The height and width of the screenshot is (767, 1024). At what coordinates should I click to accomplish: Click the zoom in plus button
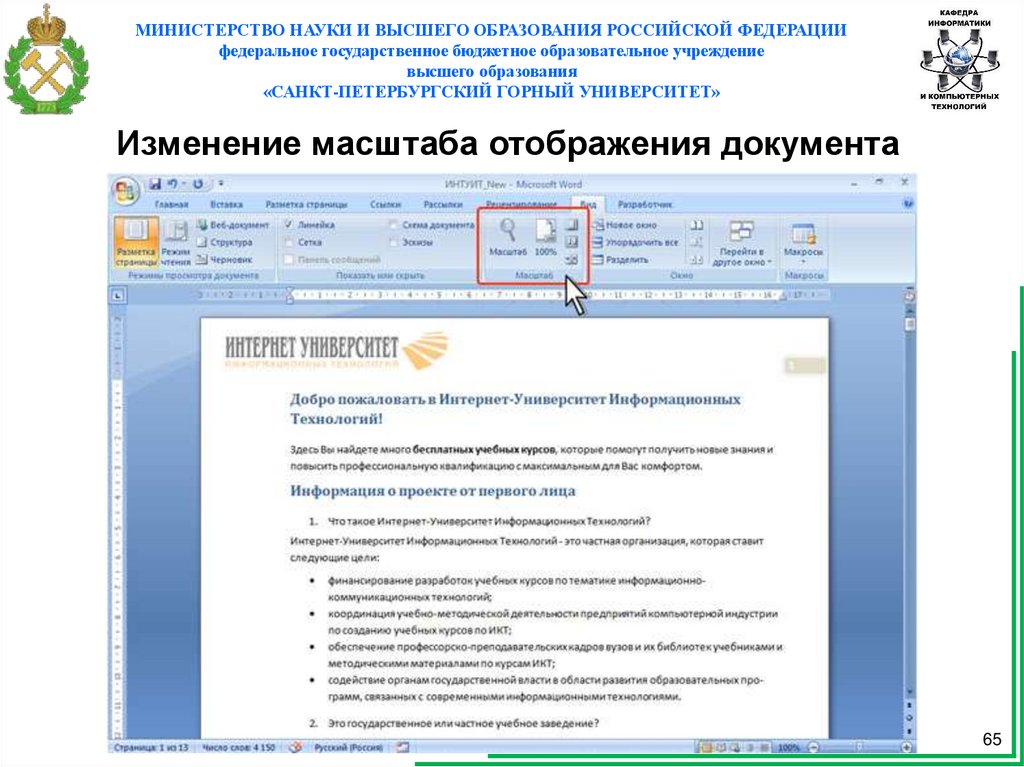pyautogui.click(x=906, y=747)
